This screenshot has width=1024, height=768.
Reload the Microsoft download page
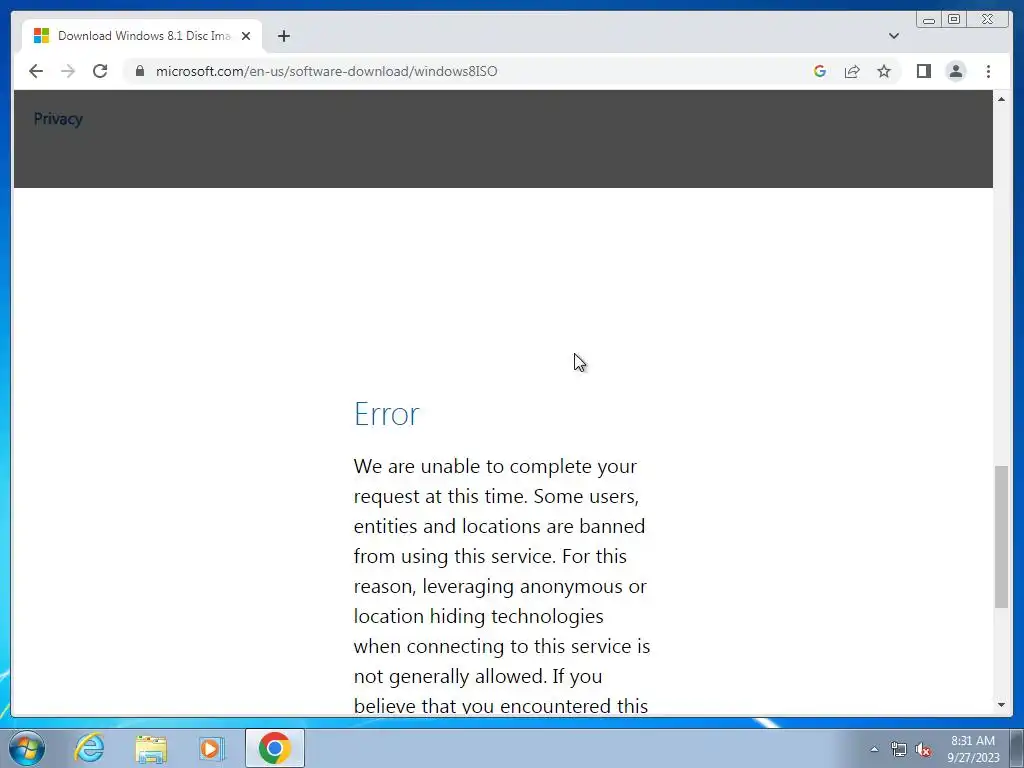click(100, 71)
